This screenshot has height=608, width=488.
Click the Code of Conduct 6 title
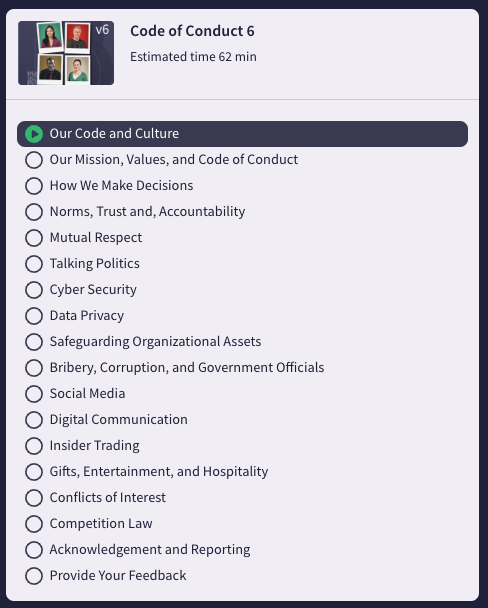[192, 31]
